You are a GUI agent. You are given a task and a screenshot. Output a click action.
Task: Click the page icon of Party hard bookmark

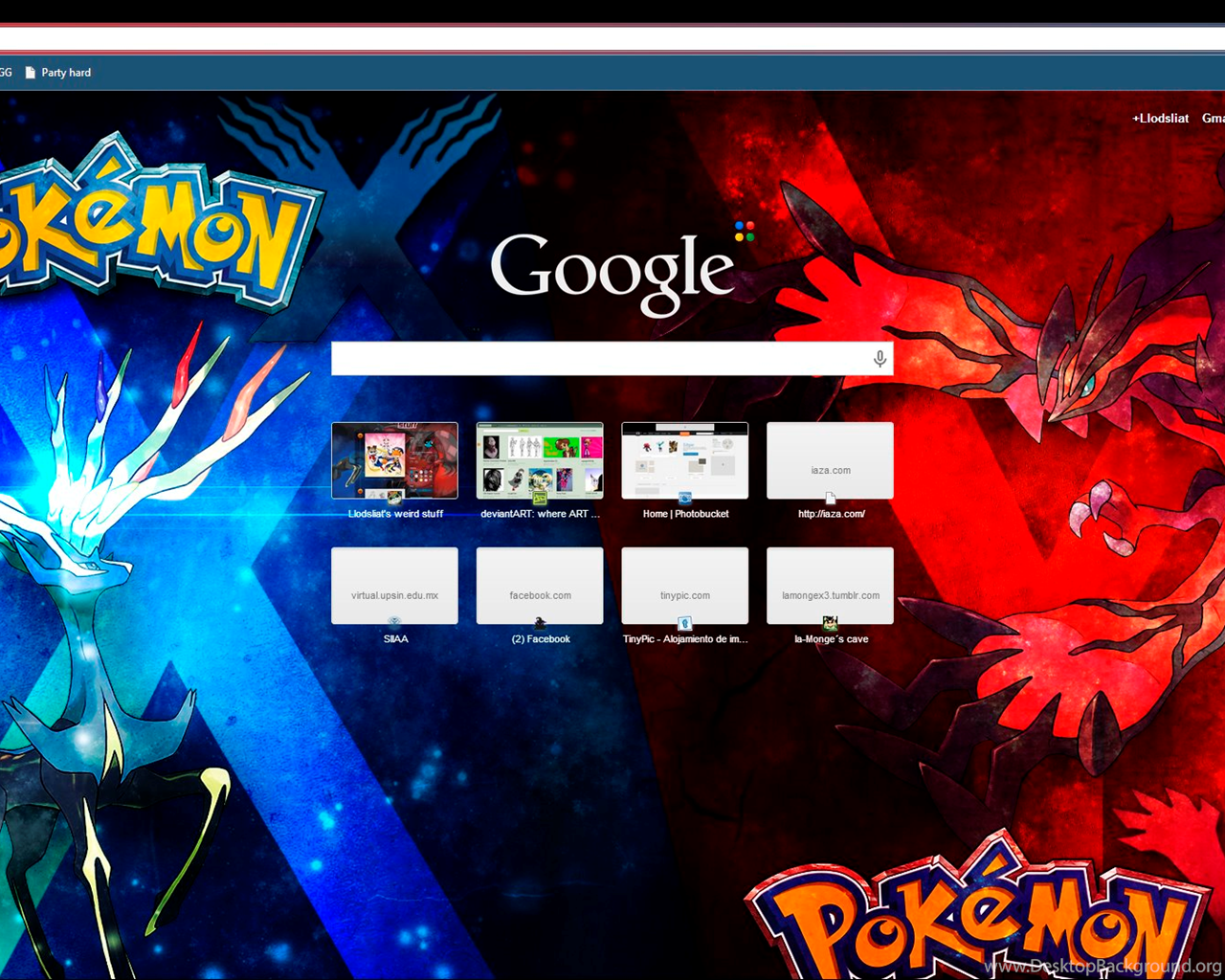(x=31, y=73)
